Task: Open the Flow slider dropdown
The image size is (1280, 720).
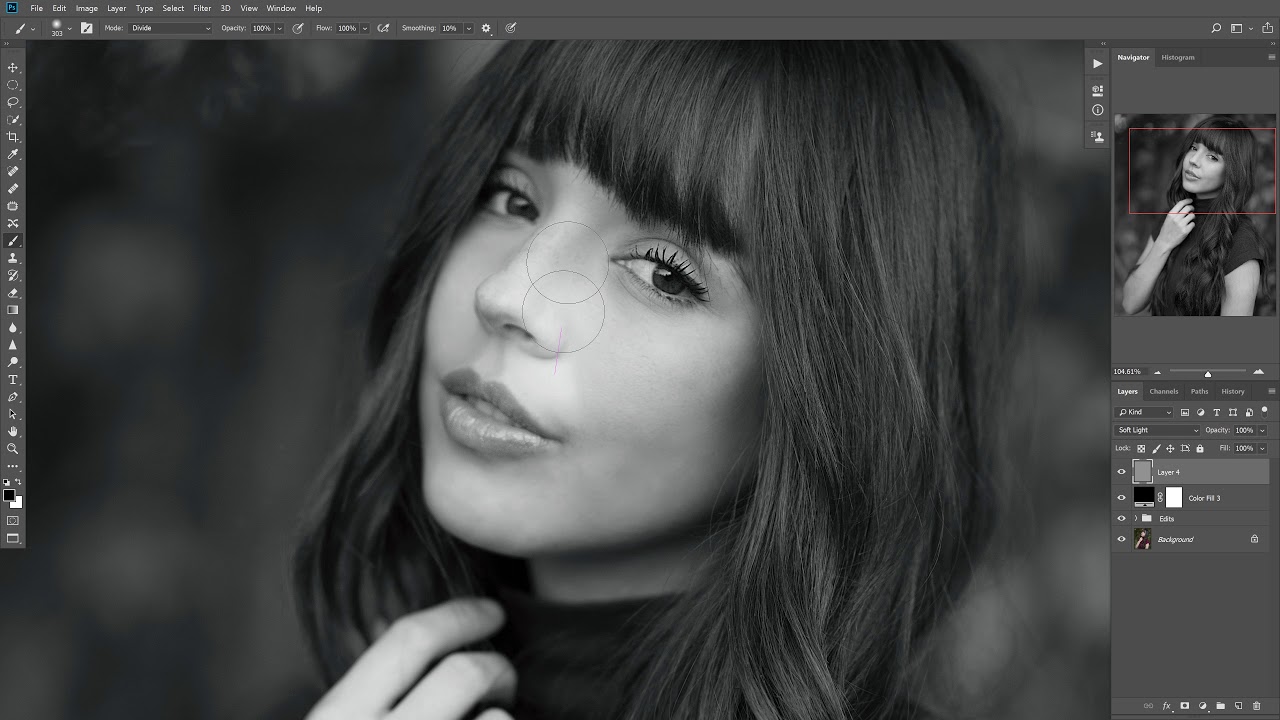Action: point(364,28)
